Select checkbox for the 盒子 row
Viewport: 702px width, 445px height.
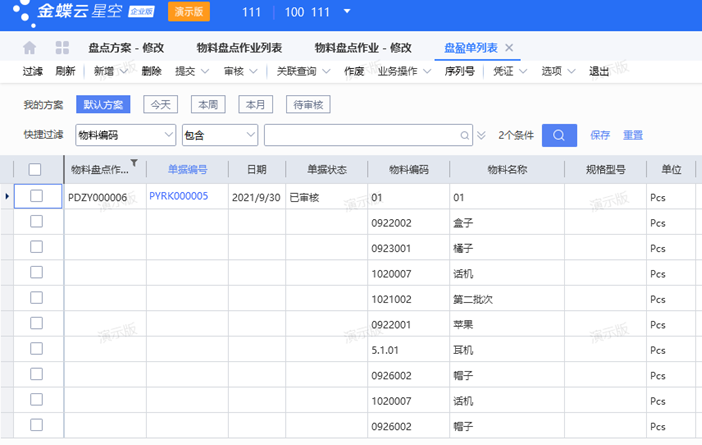[36, 222]
